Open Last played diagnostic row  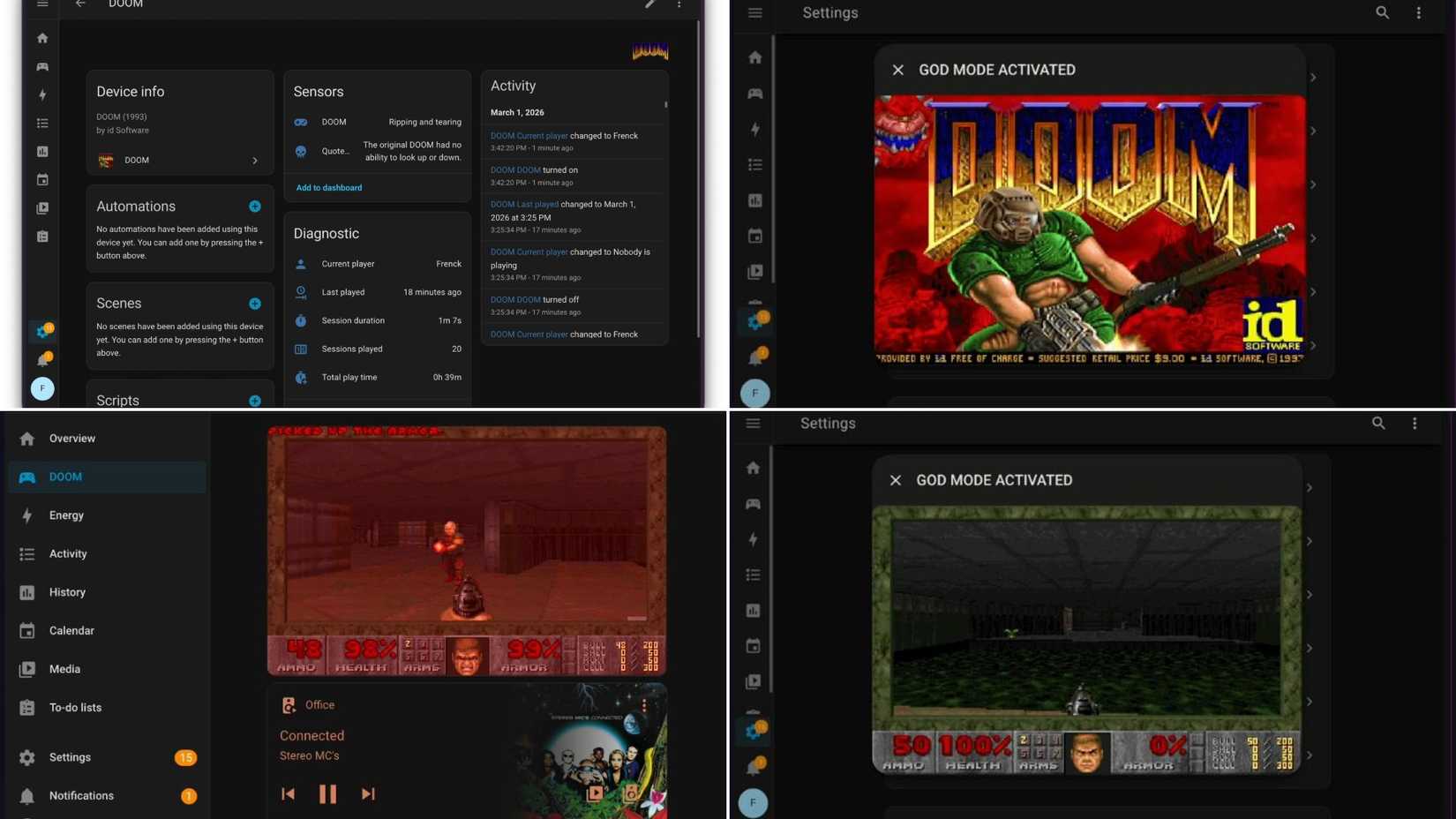(x=378, y=292)
